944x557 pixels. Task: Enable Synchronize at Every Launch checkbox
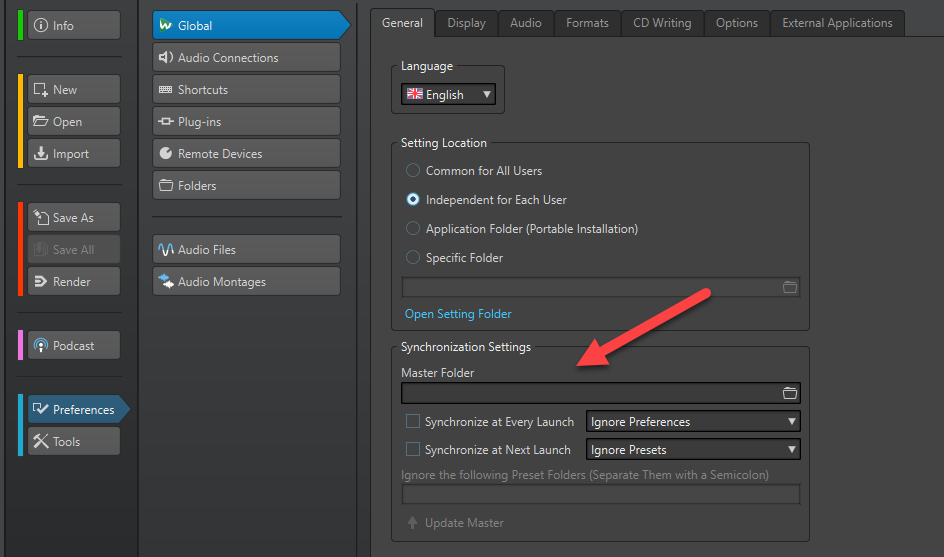tap(413, 422)
